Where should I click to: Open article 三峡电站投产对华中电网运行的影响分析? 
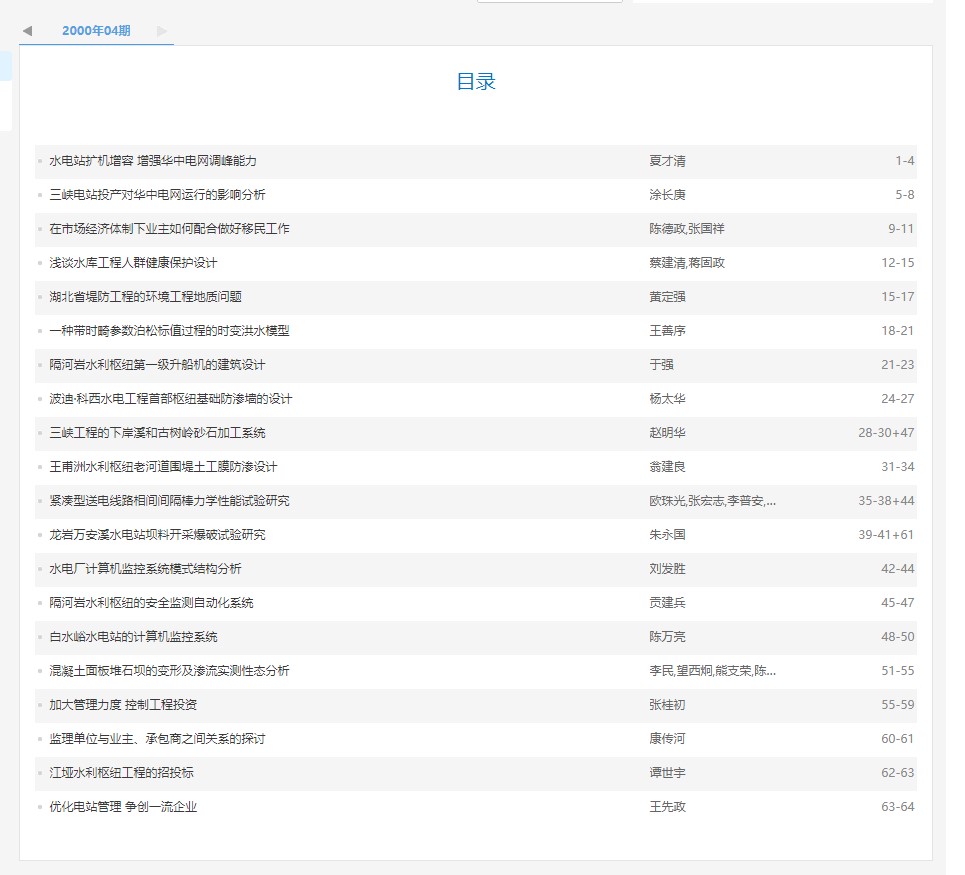pyautogui.click(x=157, y=195)
